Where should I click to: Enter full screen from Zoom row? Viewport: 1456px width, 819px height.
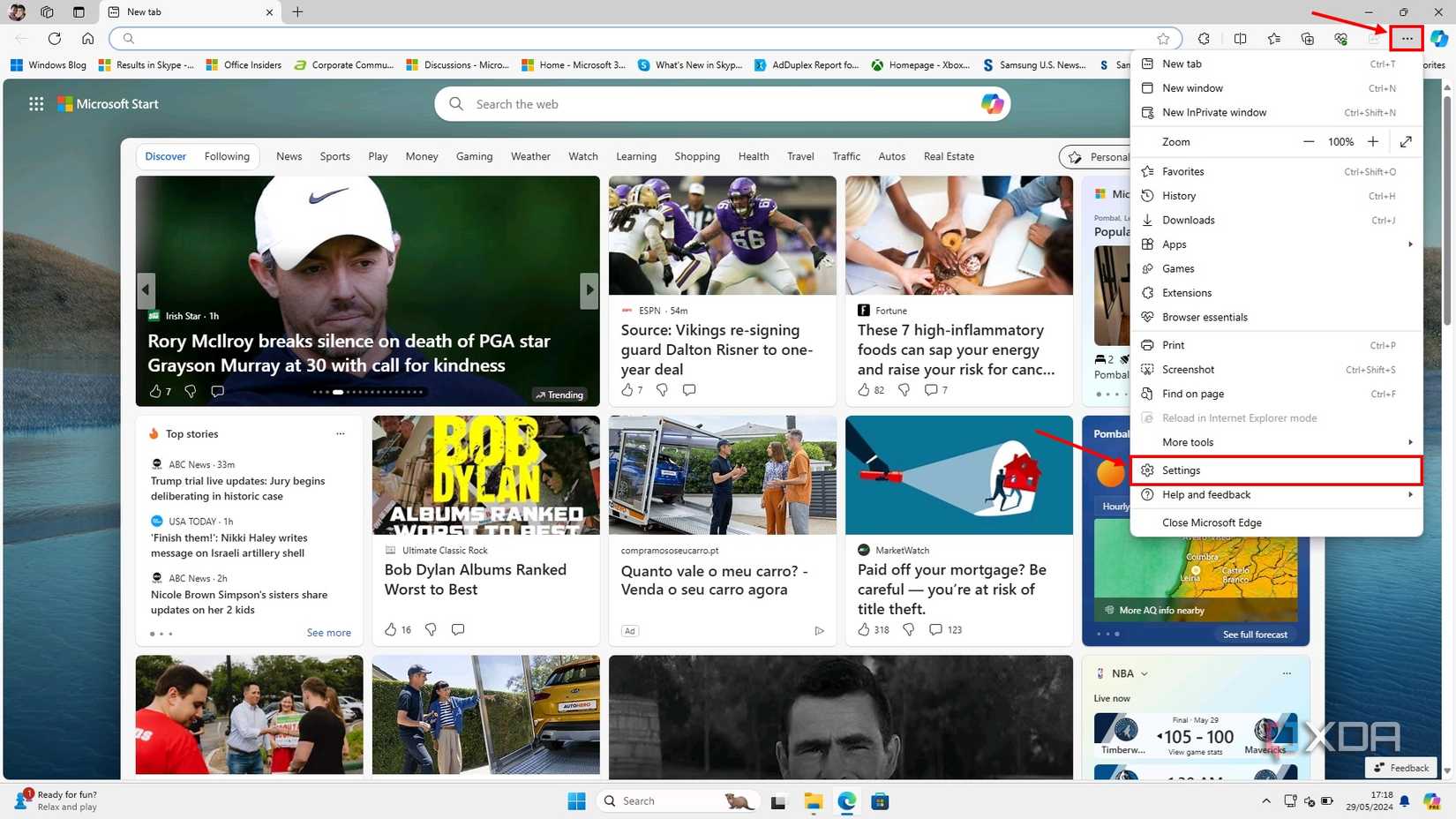click(1406, 141)
